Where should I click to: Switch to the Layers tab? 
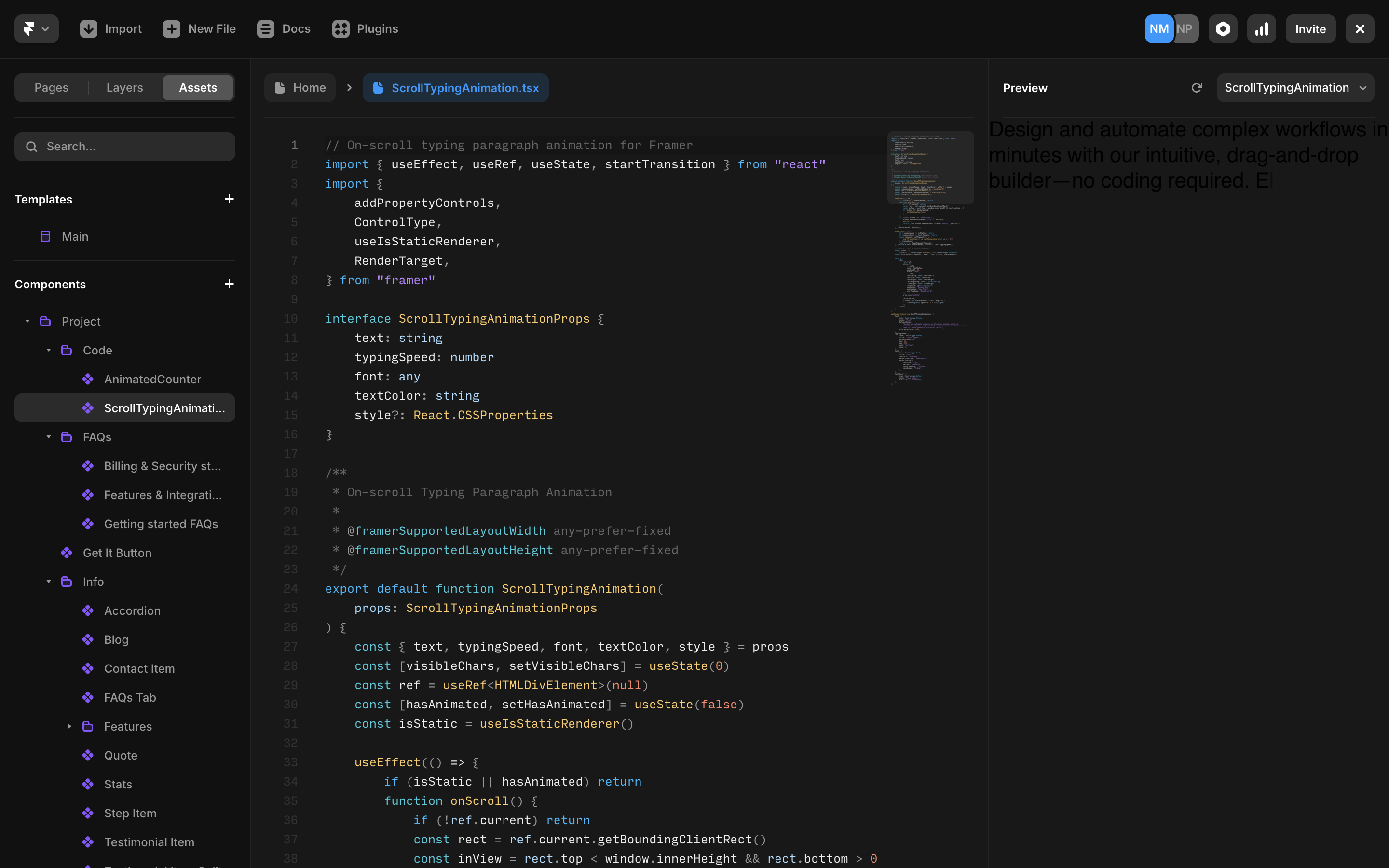click(124, 88)
